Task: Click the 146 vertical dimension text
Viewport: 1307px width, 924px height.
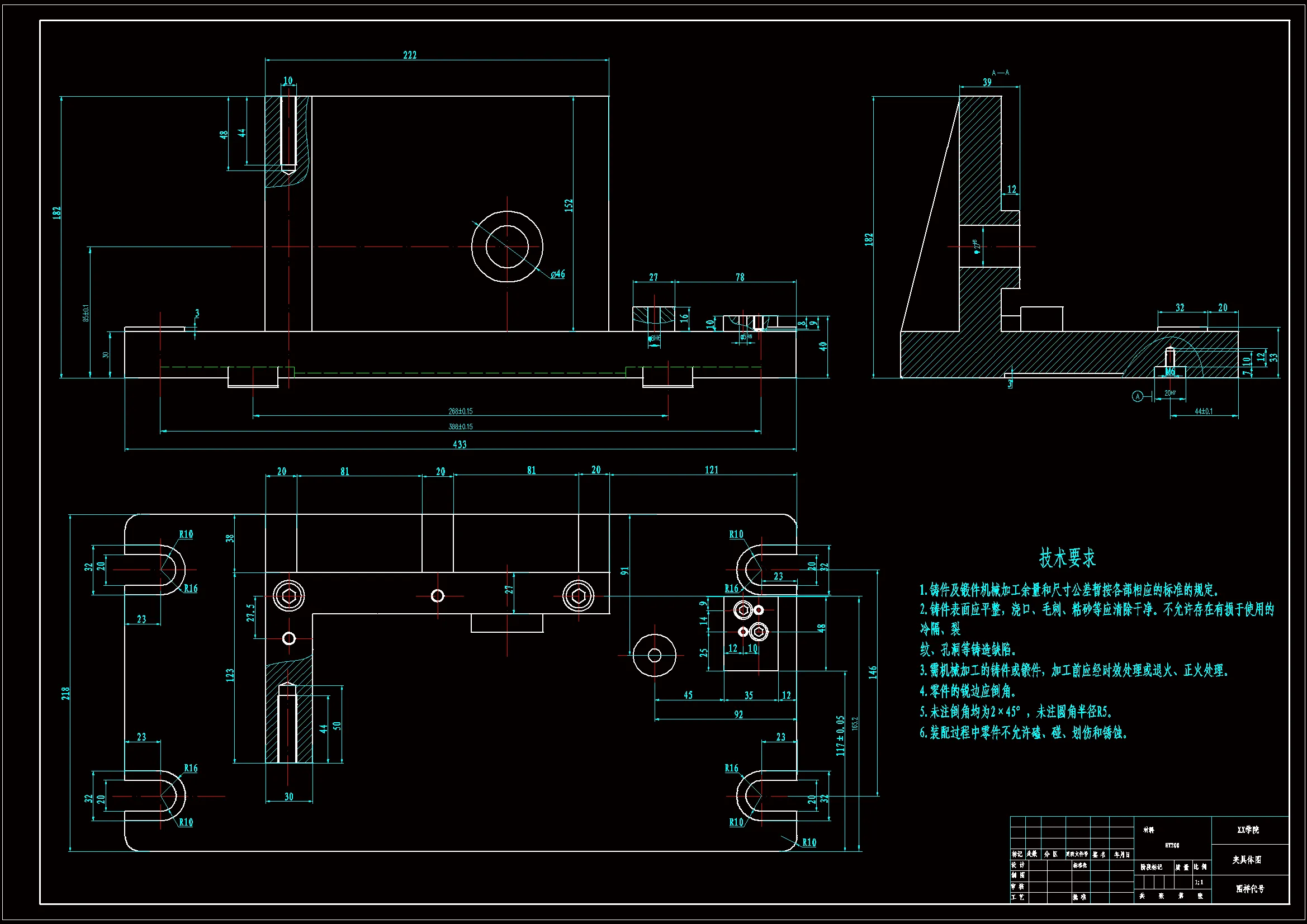Action: (873, 672)
